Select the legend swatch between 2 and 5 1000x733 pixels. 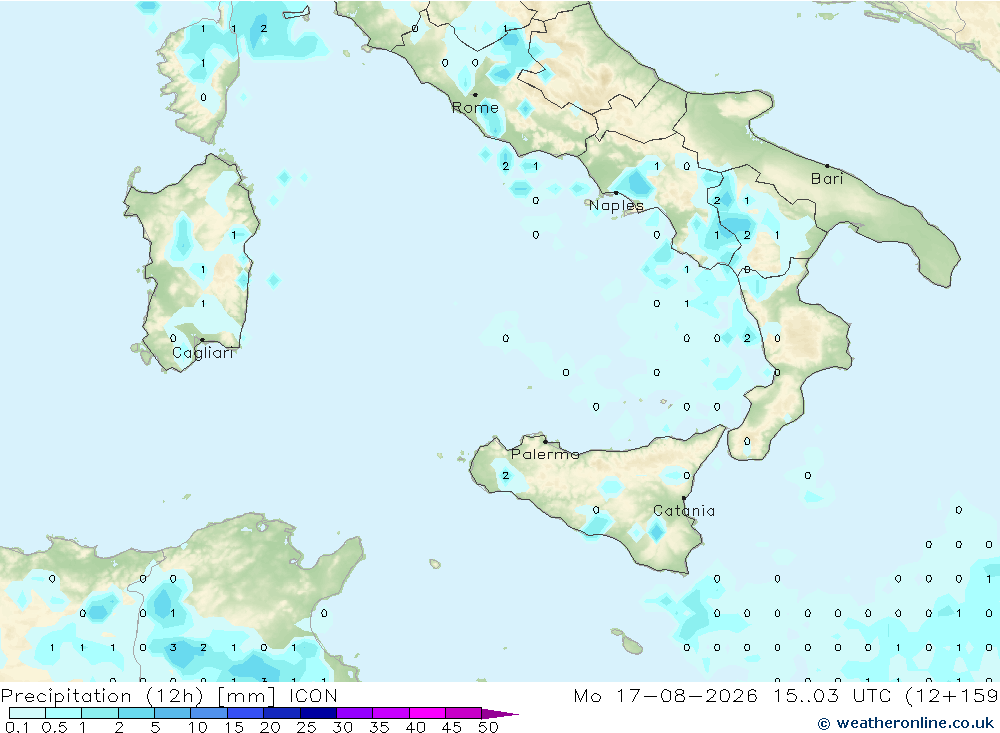pyautogui.click(x=136, y=713)
